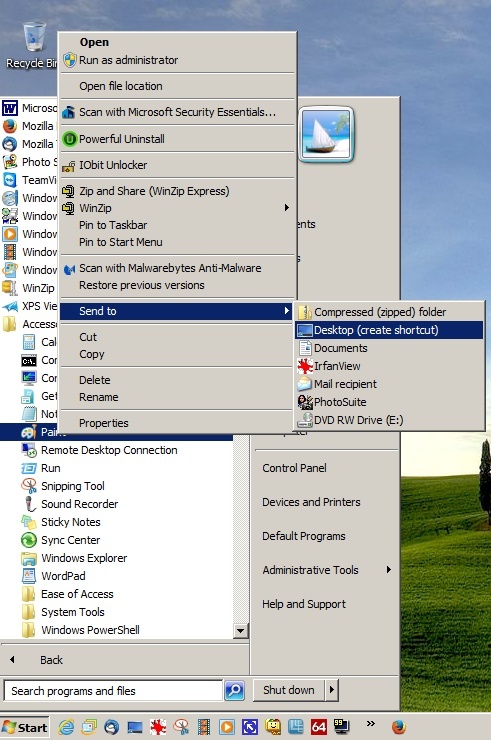This screenshot has height=740, width=491.
Task: Open Devices and Printers
Action: pos(311,502)
